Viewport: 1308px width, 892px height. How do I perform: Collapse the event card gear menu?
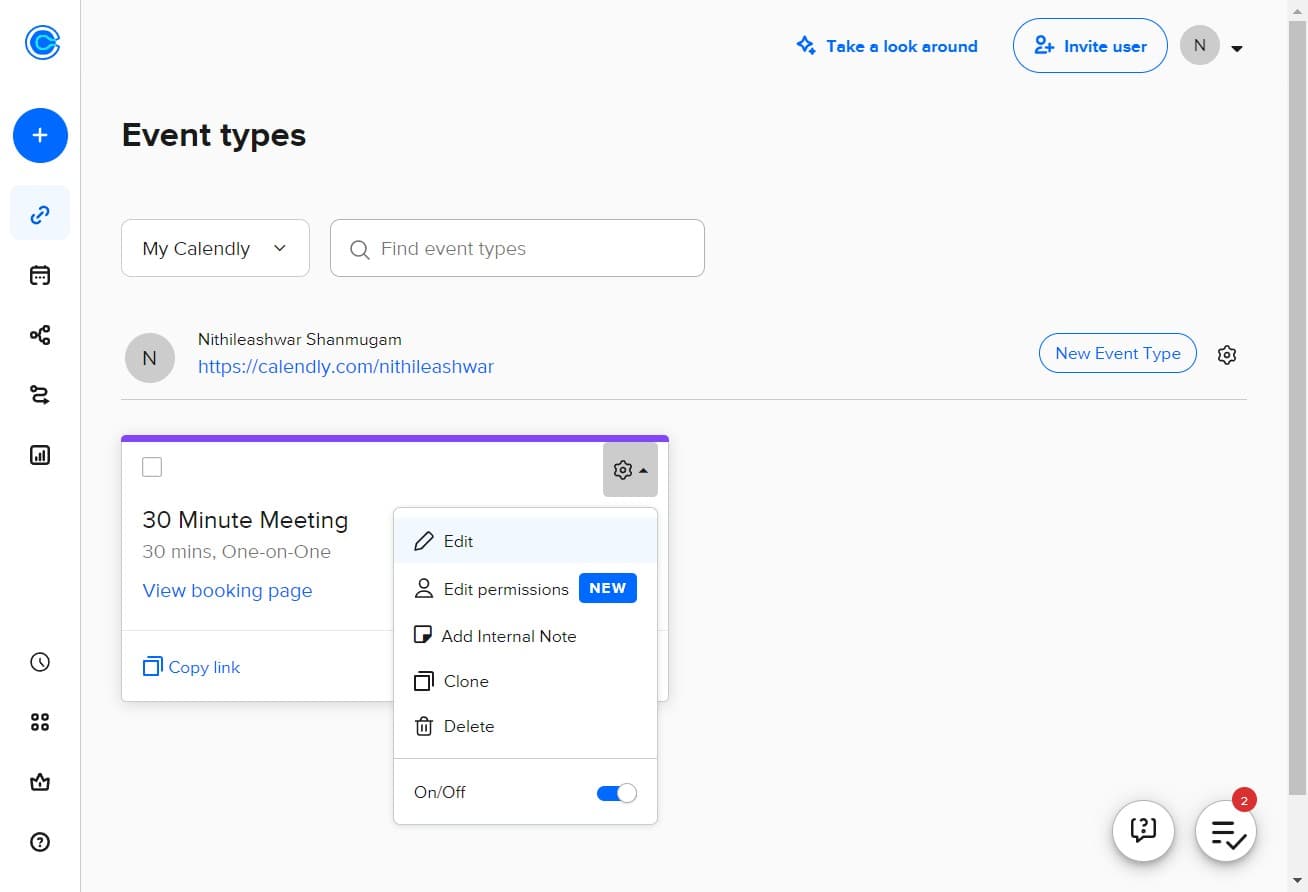pos(630,470)
